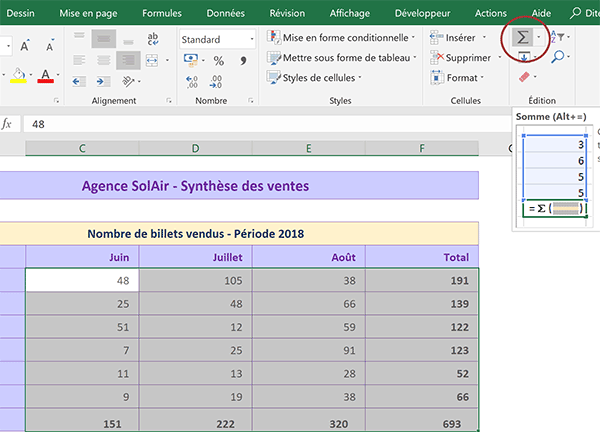Open the Affichage tab
This screenshot has width=600, height=432.
350,13
